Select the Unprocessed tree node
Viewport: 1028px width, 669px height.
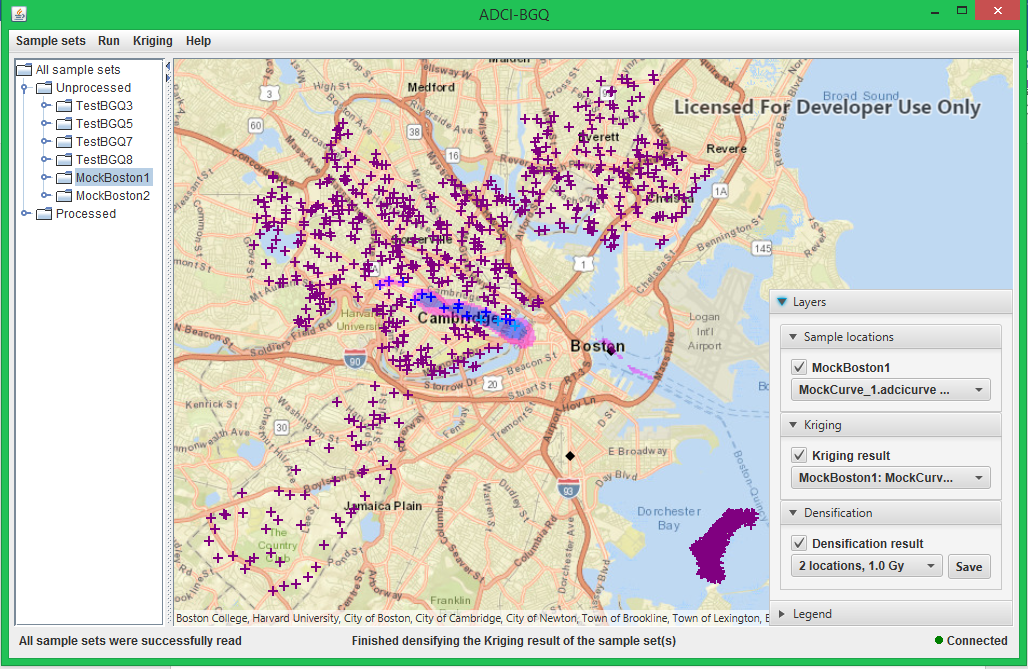(x=93, y=88)
